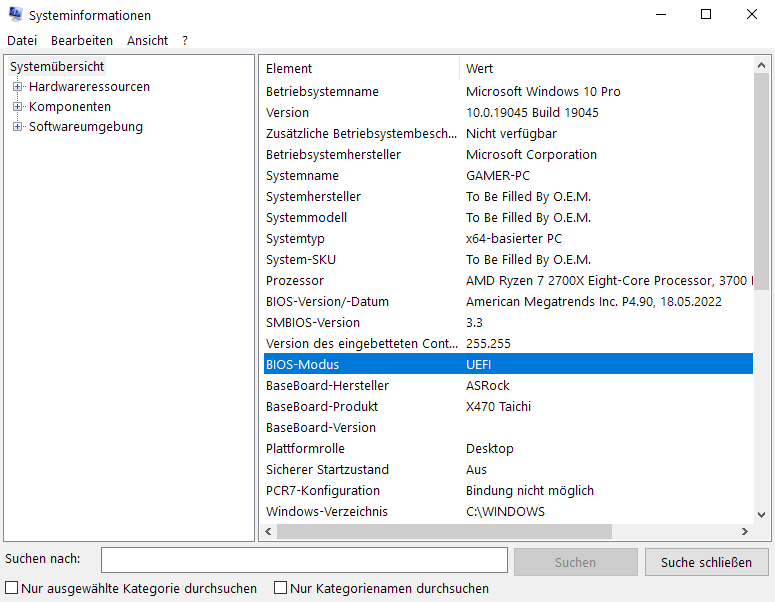
Task: Click the Suche schließen button
Action: coord(706,562)
